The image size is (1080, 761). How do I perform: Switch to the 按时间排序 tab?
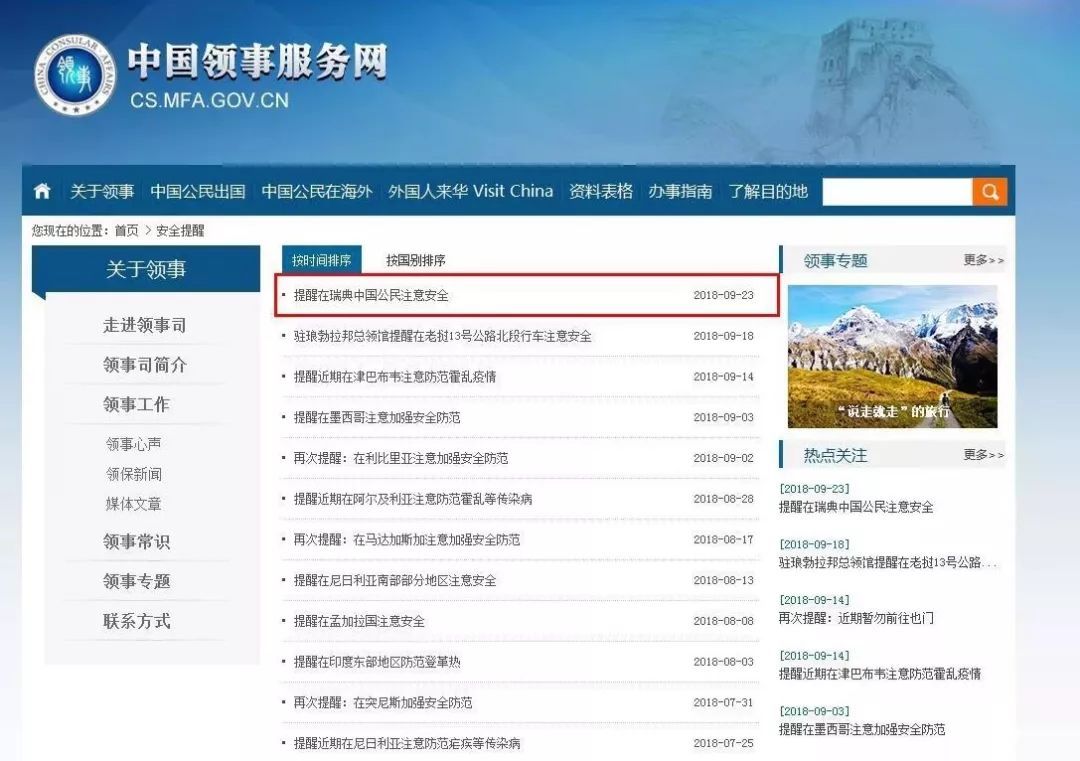pos(323,258)
